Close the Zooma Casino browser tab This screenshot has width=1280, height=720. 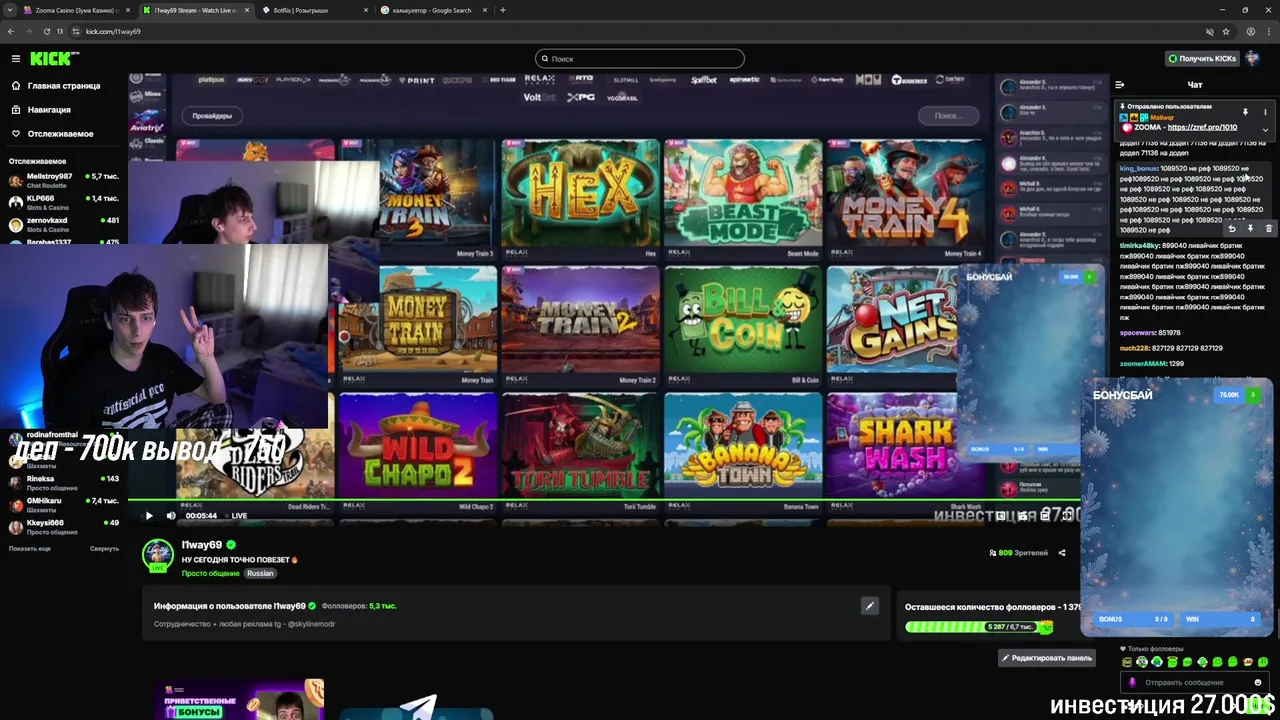(x=126, y=10)
